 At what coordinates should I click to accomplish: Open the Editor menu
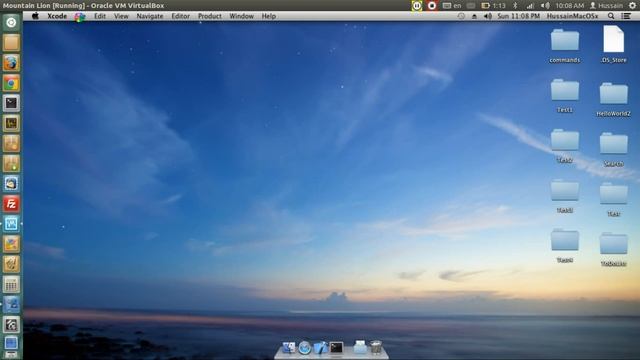point(180,16)
